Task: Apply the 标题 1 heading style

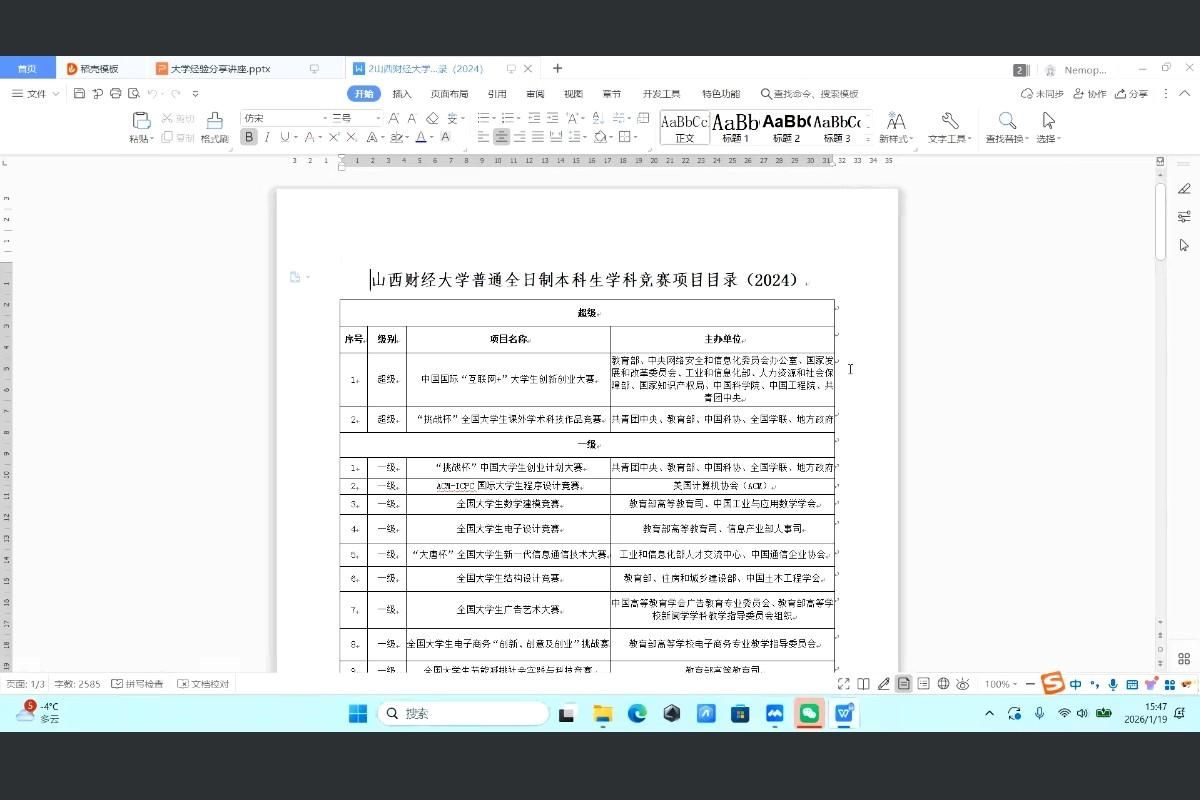Action: [x=735, y=126]
